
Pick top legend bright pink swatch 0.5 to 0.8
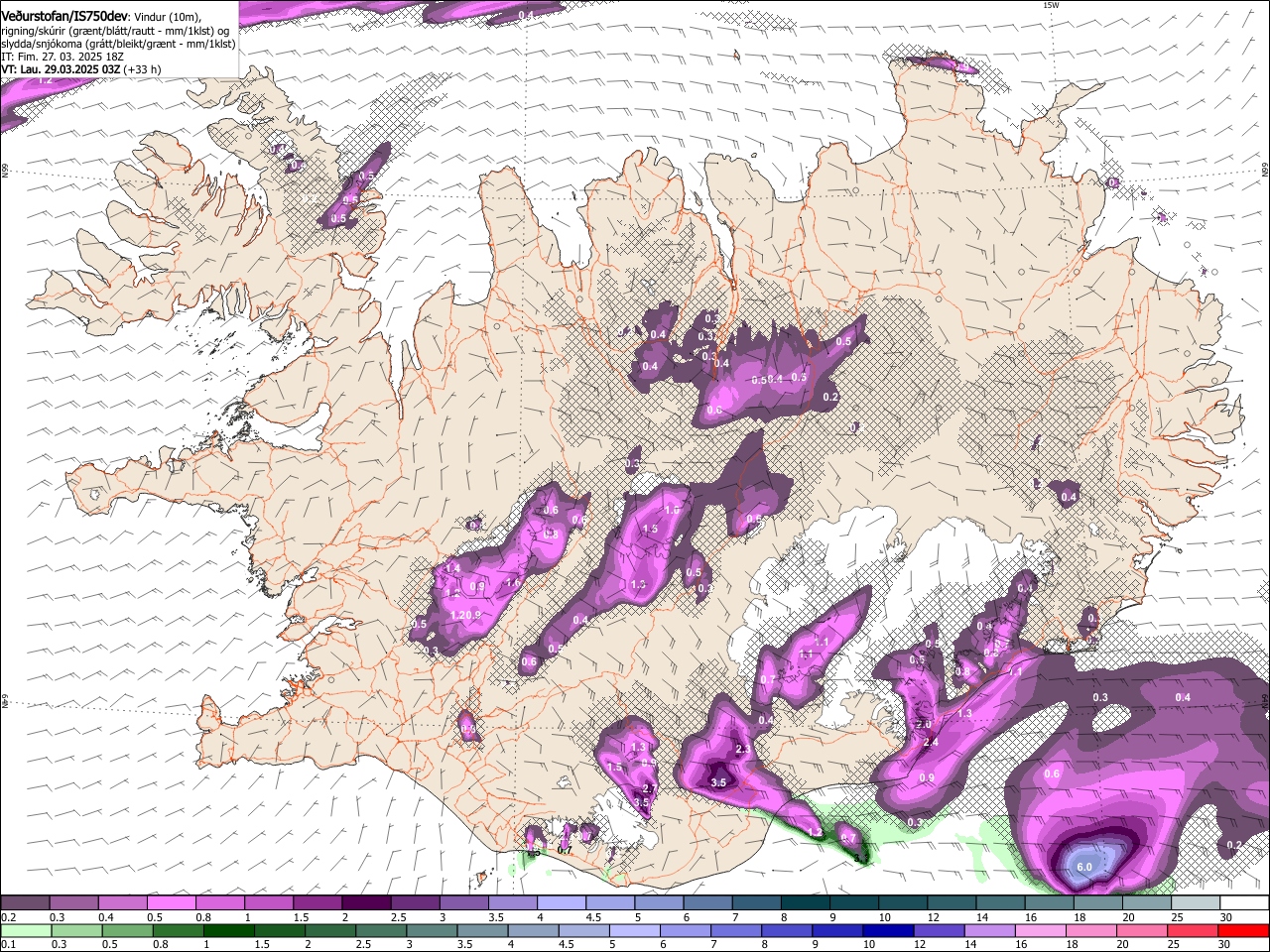coord(171,903)
